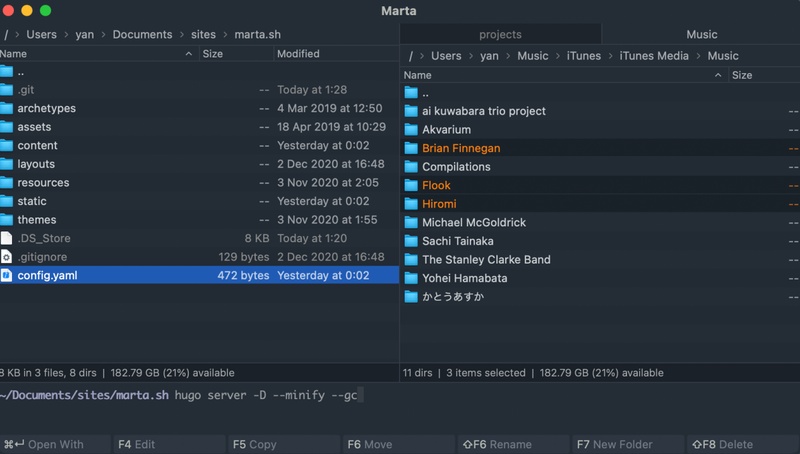
Task: Click the Open With action button
Action: click(55, 444)
